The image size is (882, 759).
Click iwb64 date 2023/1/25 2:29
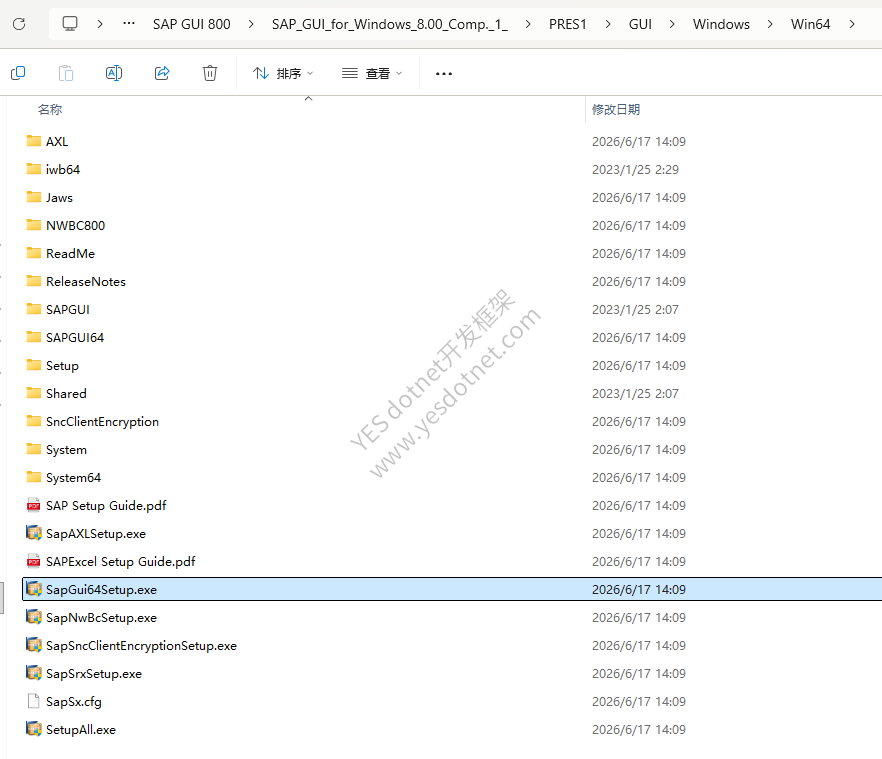point(635,169)
